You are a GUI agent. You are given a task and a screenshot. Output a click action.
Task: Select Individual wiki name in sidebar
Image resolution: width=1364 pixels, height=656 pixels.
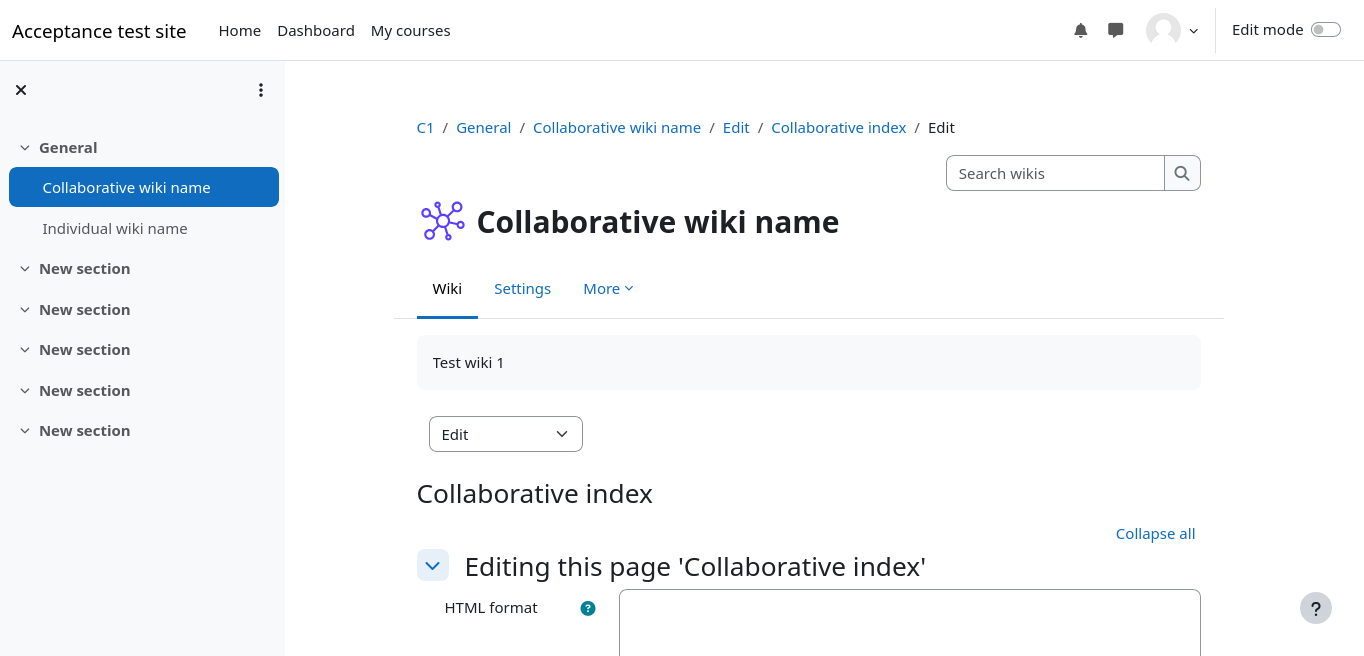click(x=115, y=229)
